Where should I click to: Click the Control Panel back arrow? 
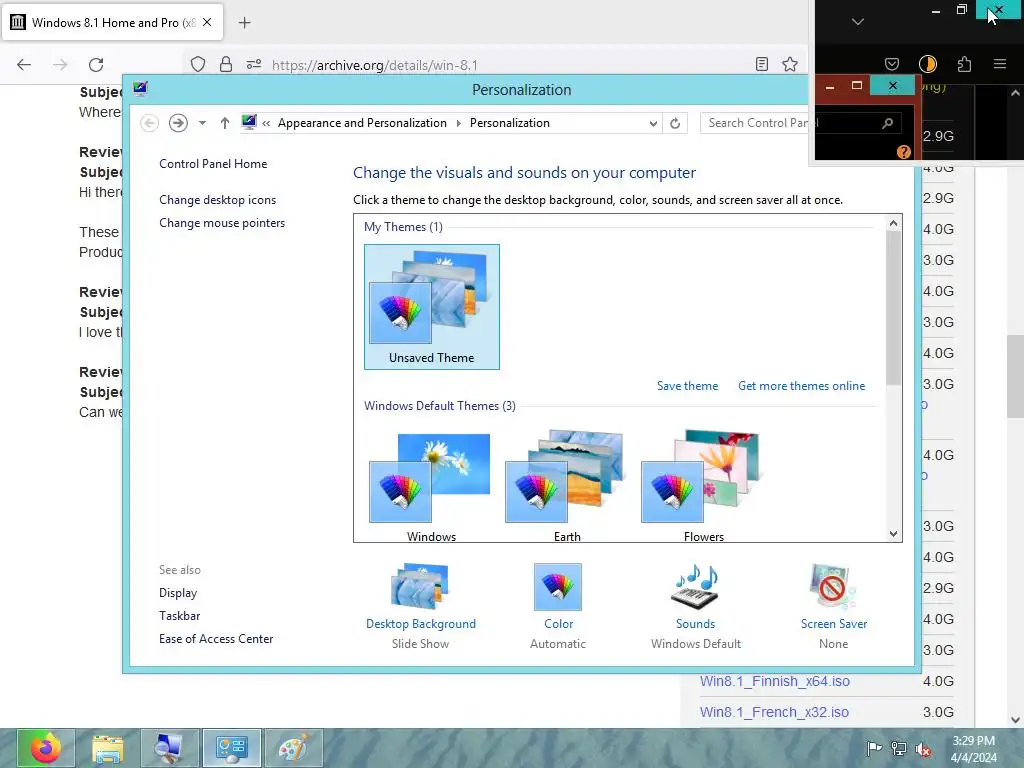tap(150, 123)
